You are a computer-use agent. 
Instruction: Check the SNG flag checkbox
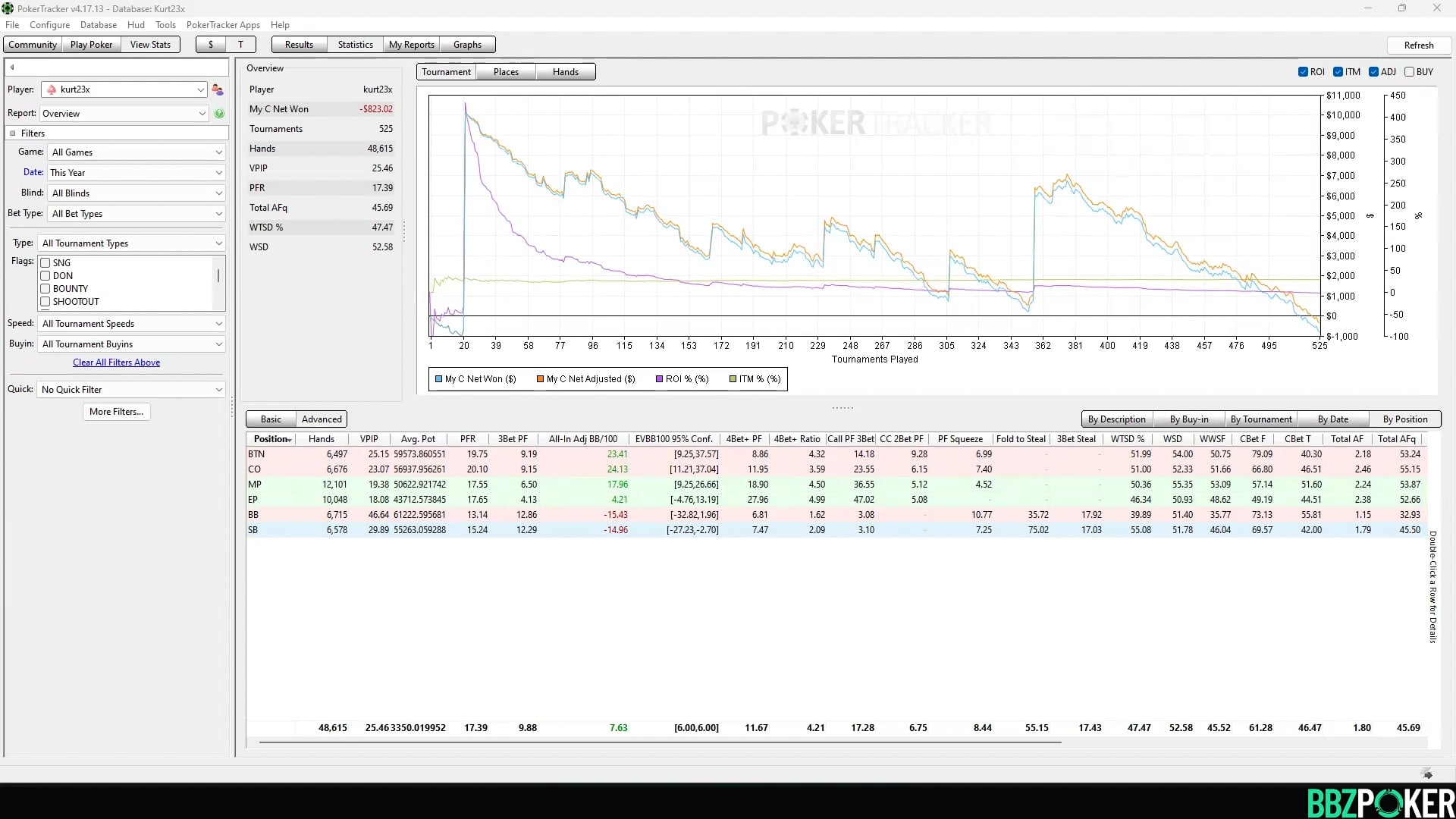[x=45, y=263]
